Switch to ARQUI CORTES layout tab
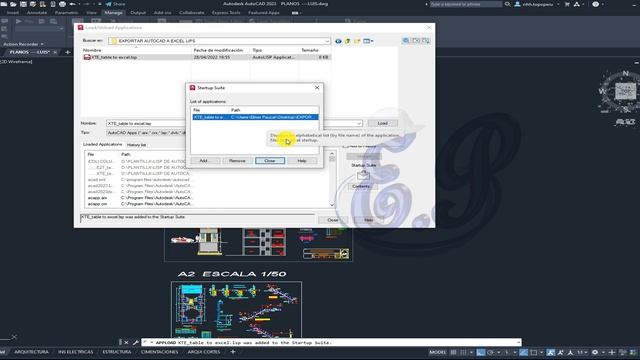Viewport: 640px width, 360px height. [204, 352]
